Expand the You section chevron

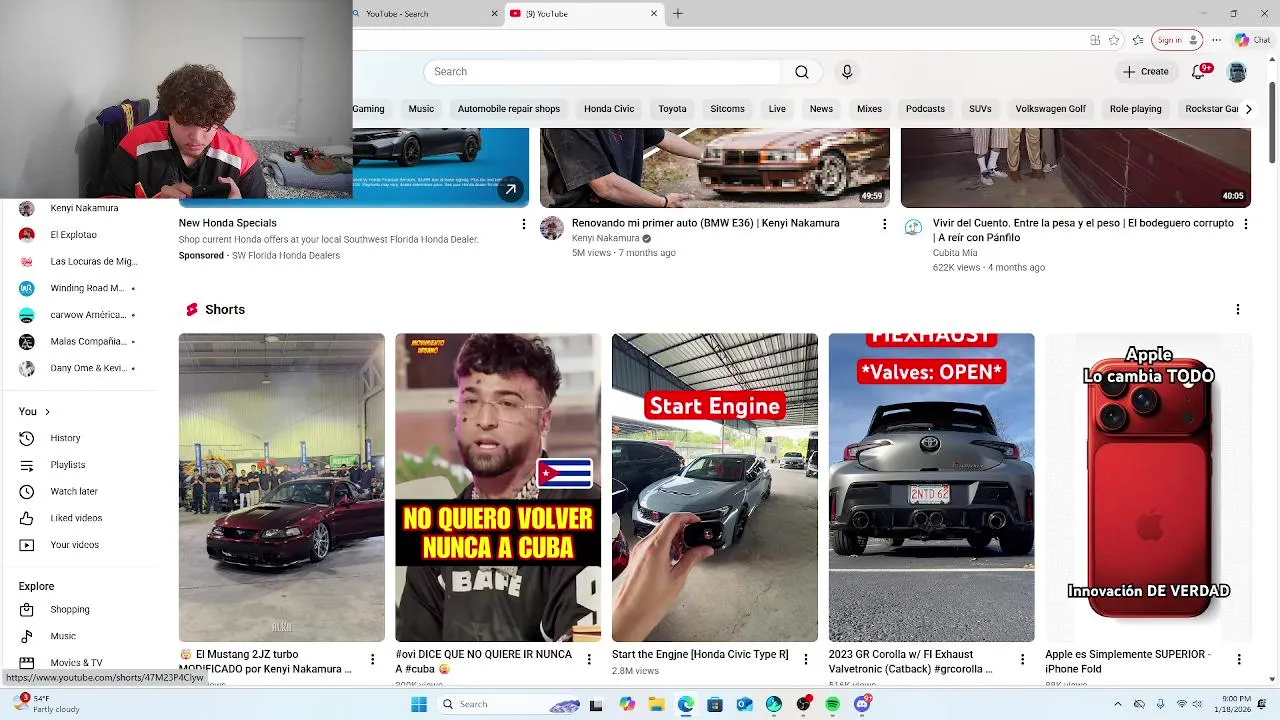click(x=47, y=412)
